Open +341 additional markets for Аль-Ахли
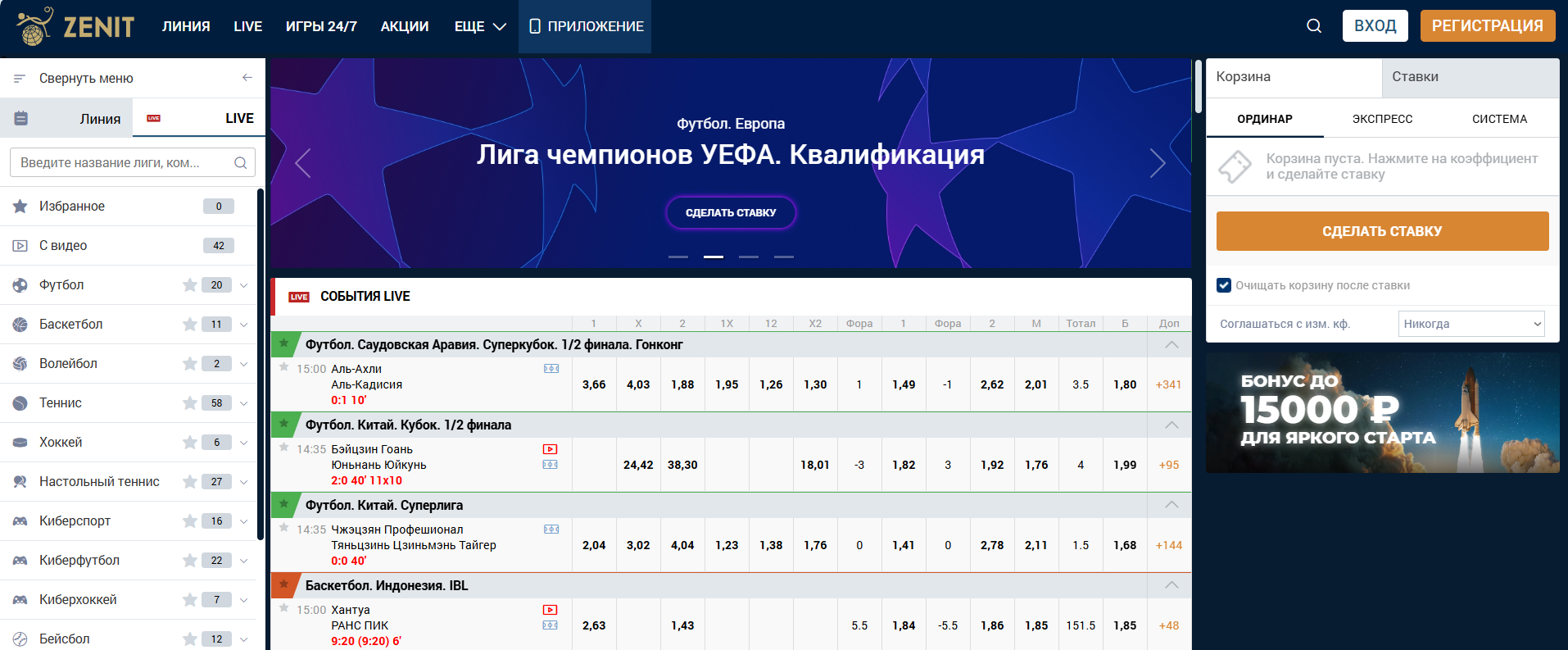Screen dimensions: 1568x650 pos(1168,384)
